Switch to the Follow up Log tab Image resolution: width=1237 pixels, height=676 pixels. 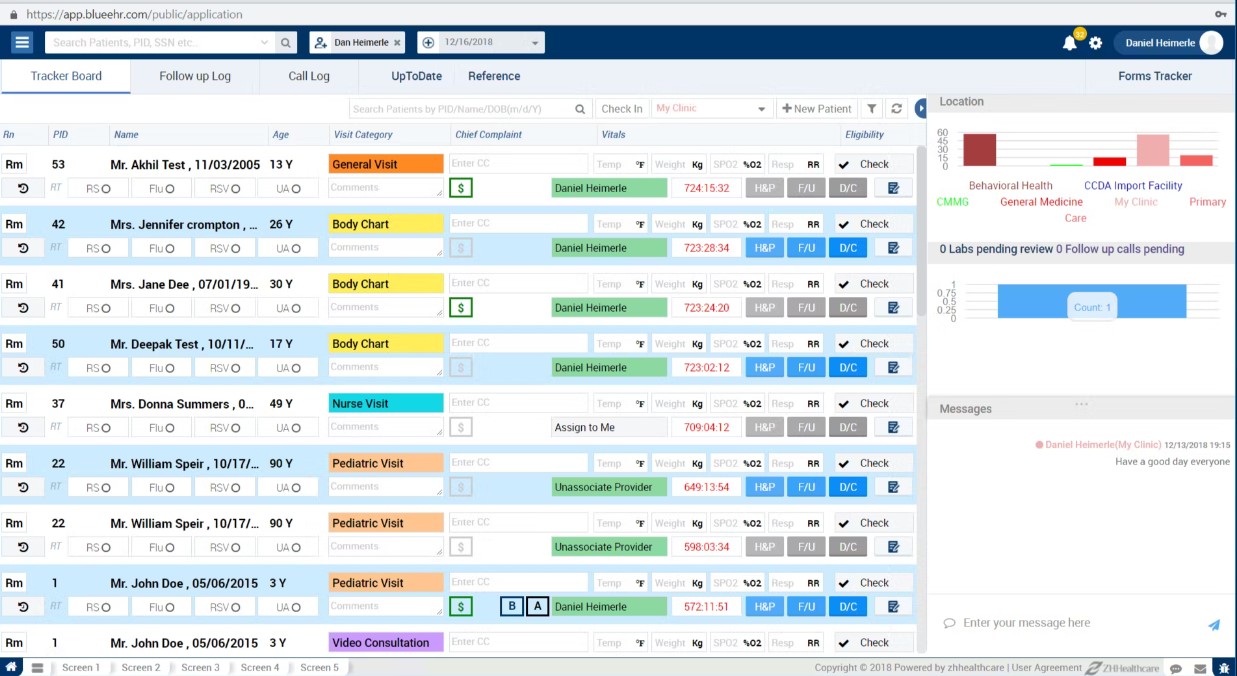pos(195,76)
